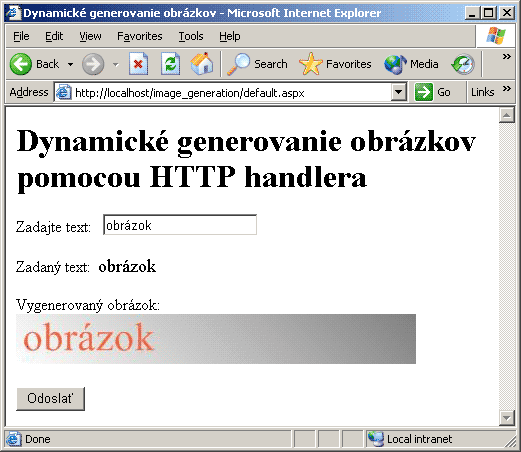Expand the Back button history dropdown arrow
The height and width of the screenshot is (452, 521).
pos(70,64)
